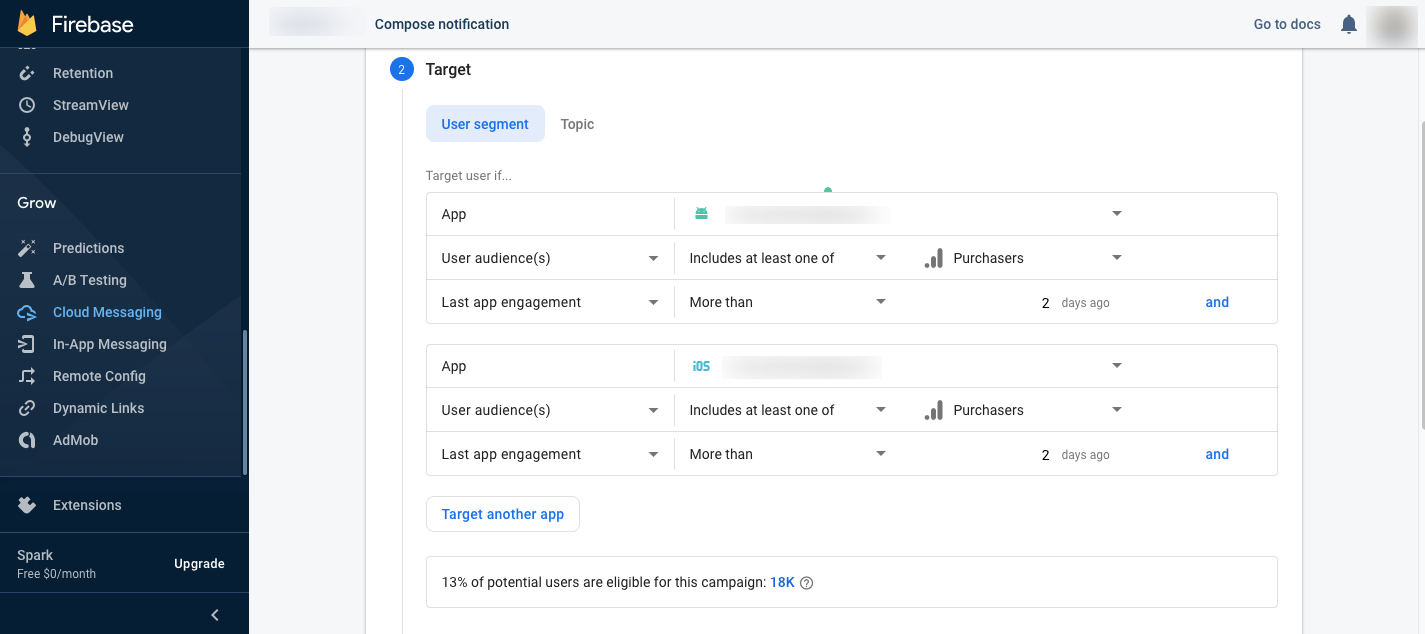Click the A/B Testing flask icon
The image size is (1425, 634).
[28, 280]
